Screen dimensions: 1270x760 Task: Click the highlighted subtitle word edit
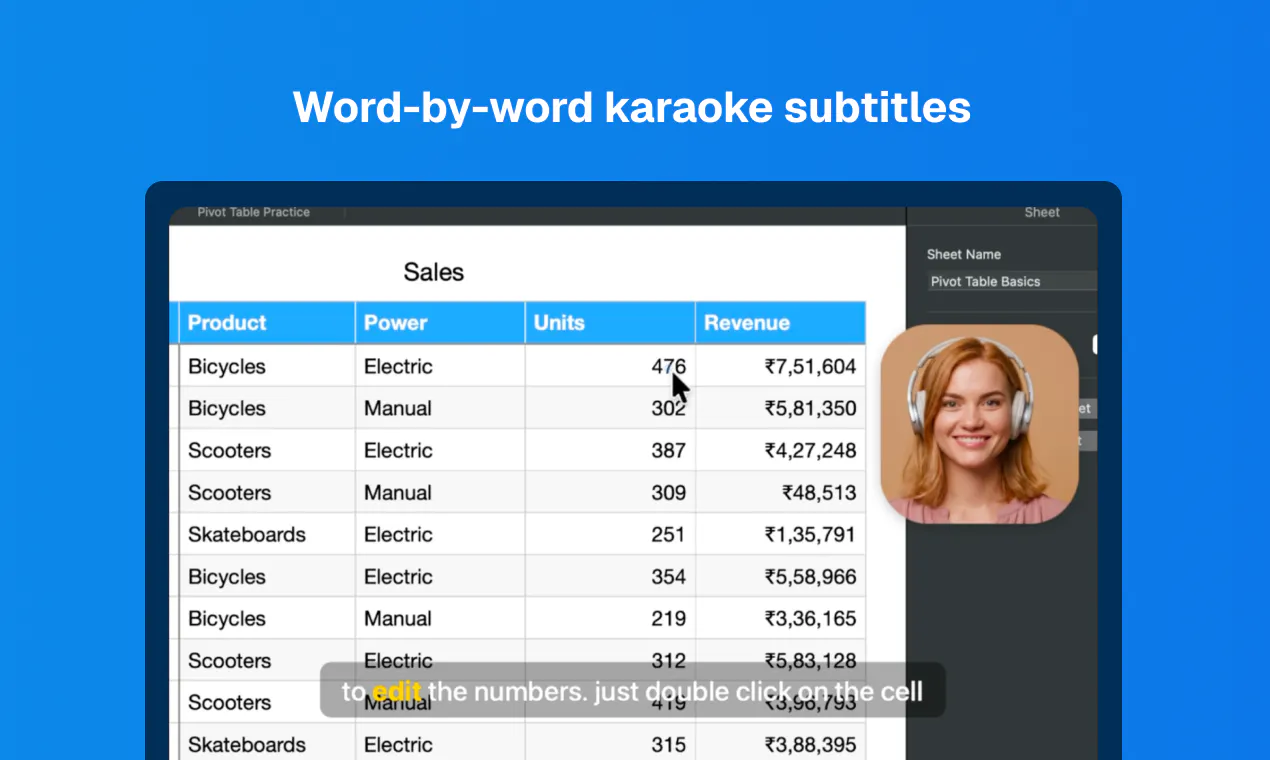click(397, 691)
